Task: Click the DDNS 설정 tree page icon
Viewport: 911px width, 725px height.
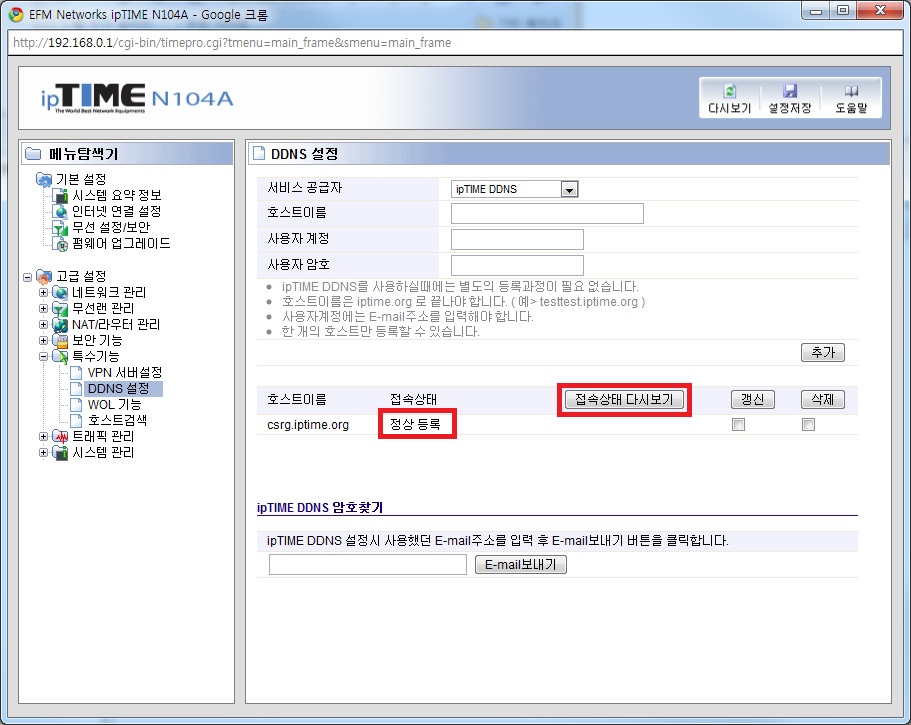Action: 76,388
